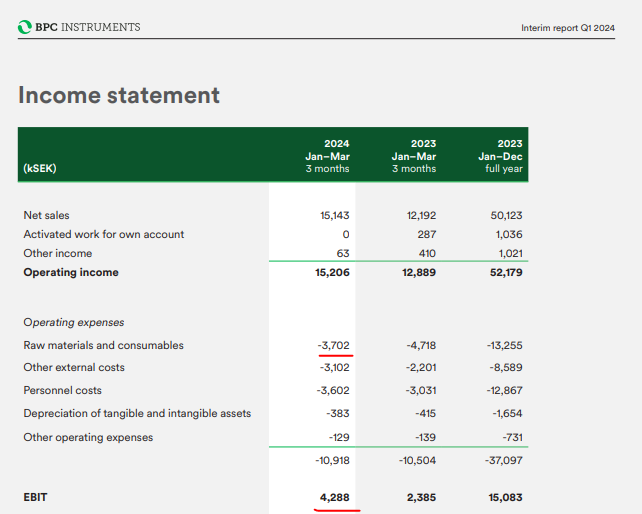Select Personnel costs value -3,602
The image size is (642, 514).
point(333,390)
